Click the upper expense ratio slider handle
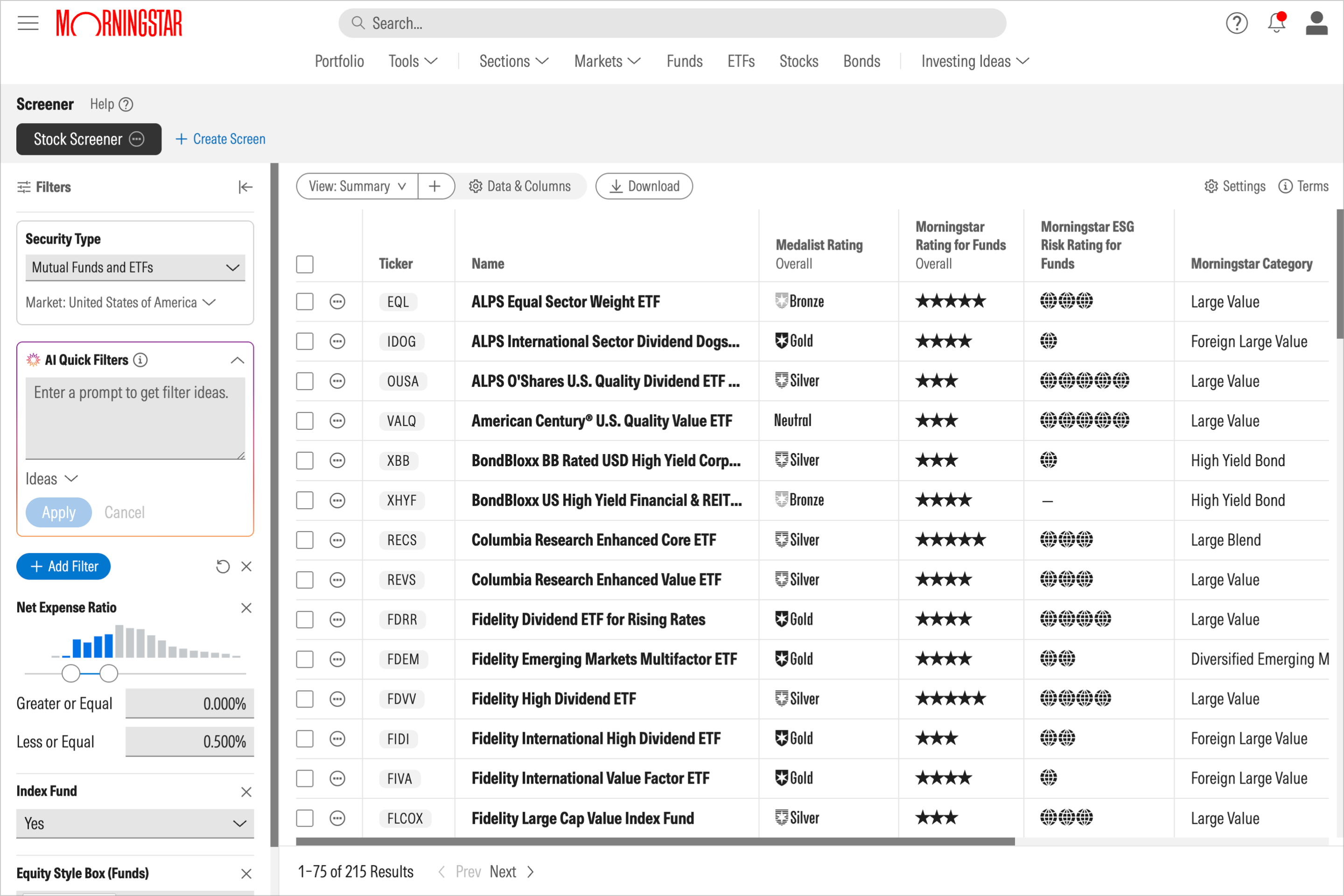1344x896 pixels. click(x=109, y=674)
